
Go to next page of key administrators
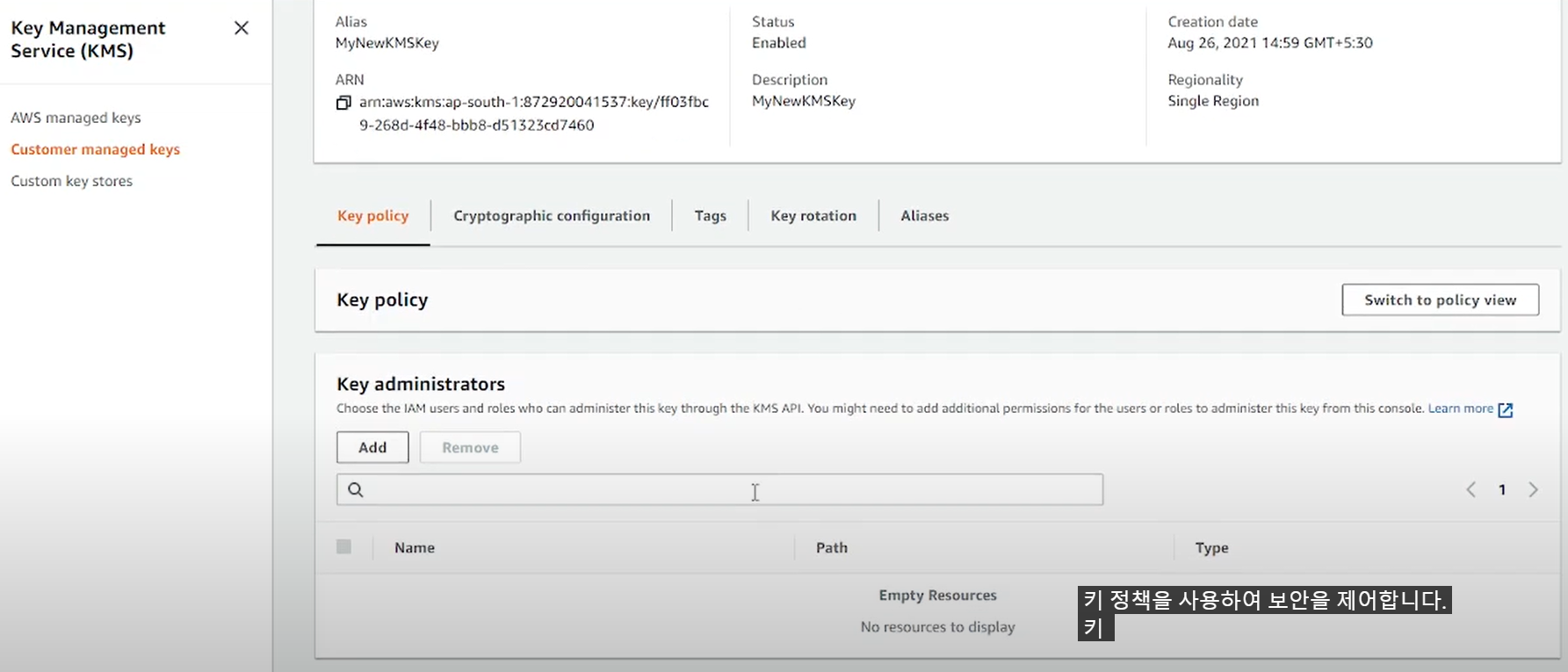pos(1533,489)
